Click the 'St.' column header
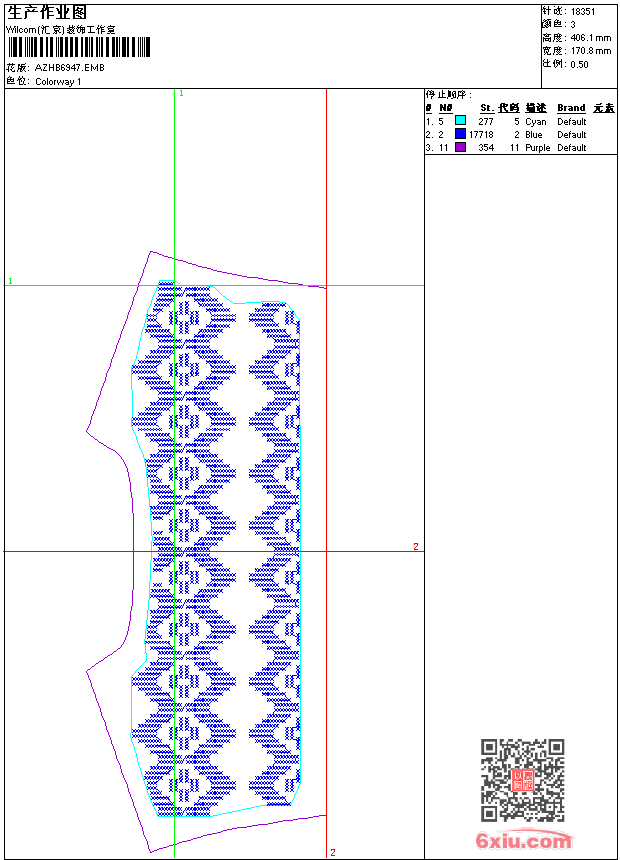 click(487, 108)
